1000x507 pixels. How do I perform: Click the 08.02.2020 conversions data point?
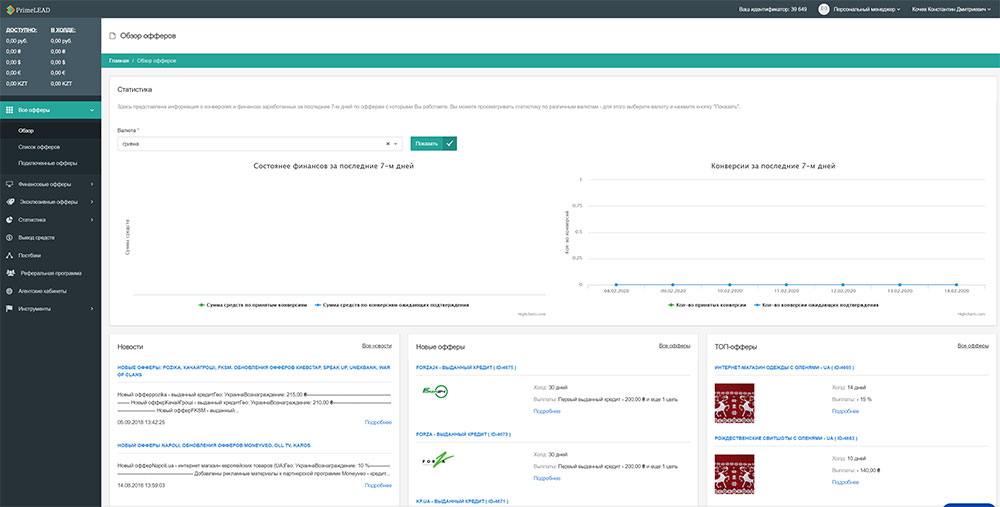tap(616, 284)
